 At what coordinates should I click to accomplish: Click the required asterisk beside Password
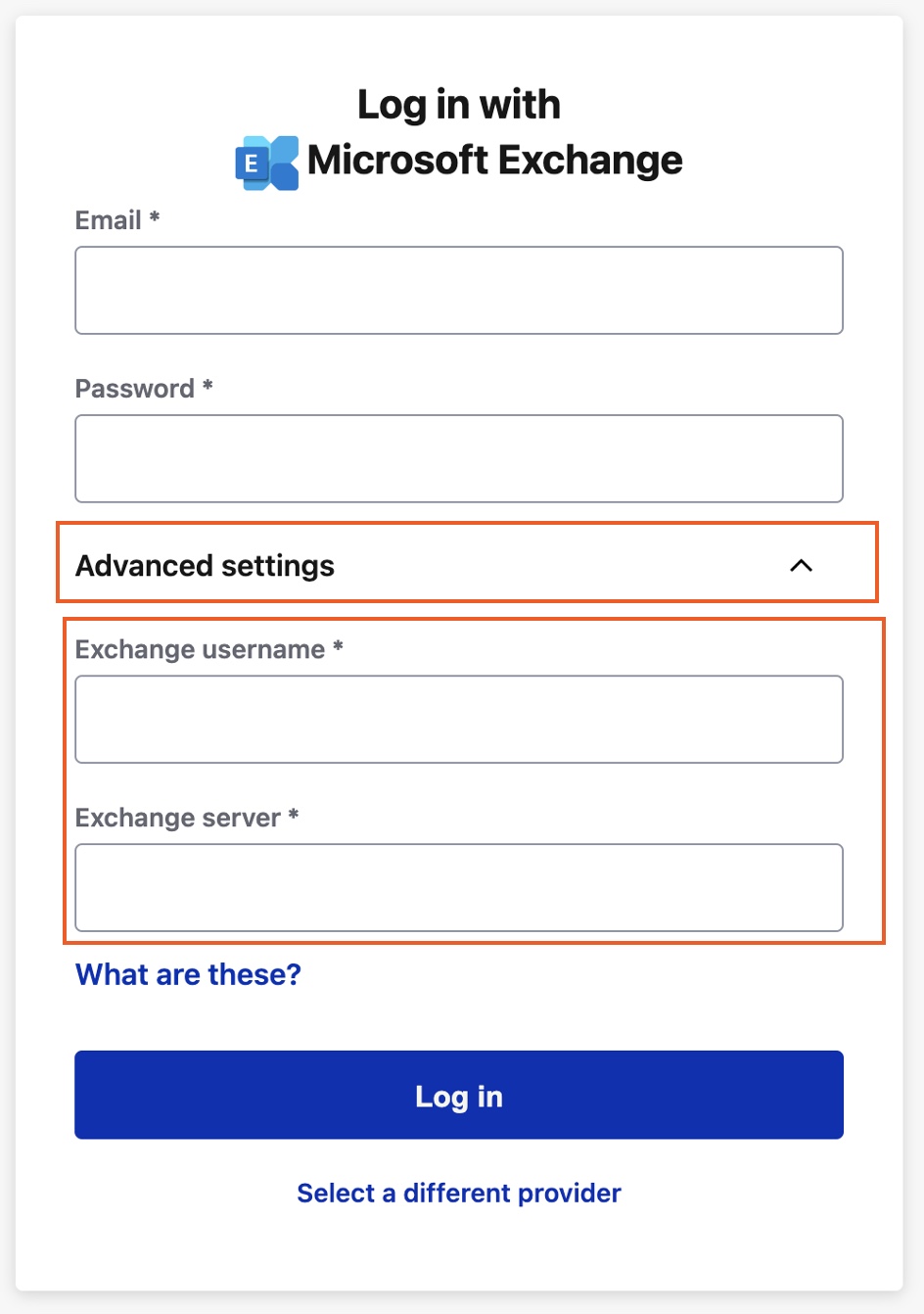click(x=208, y=386)
